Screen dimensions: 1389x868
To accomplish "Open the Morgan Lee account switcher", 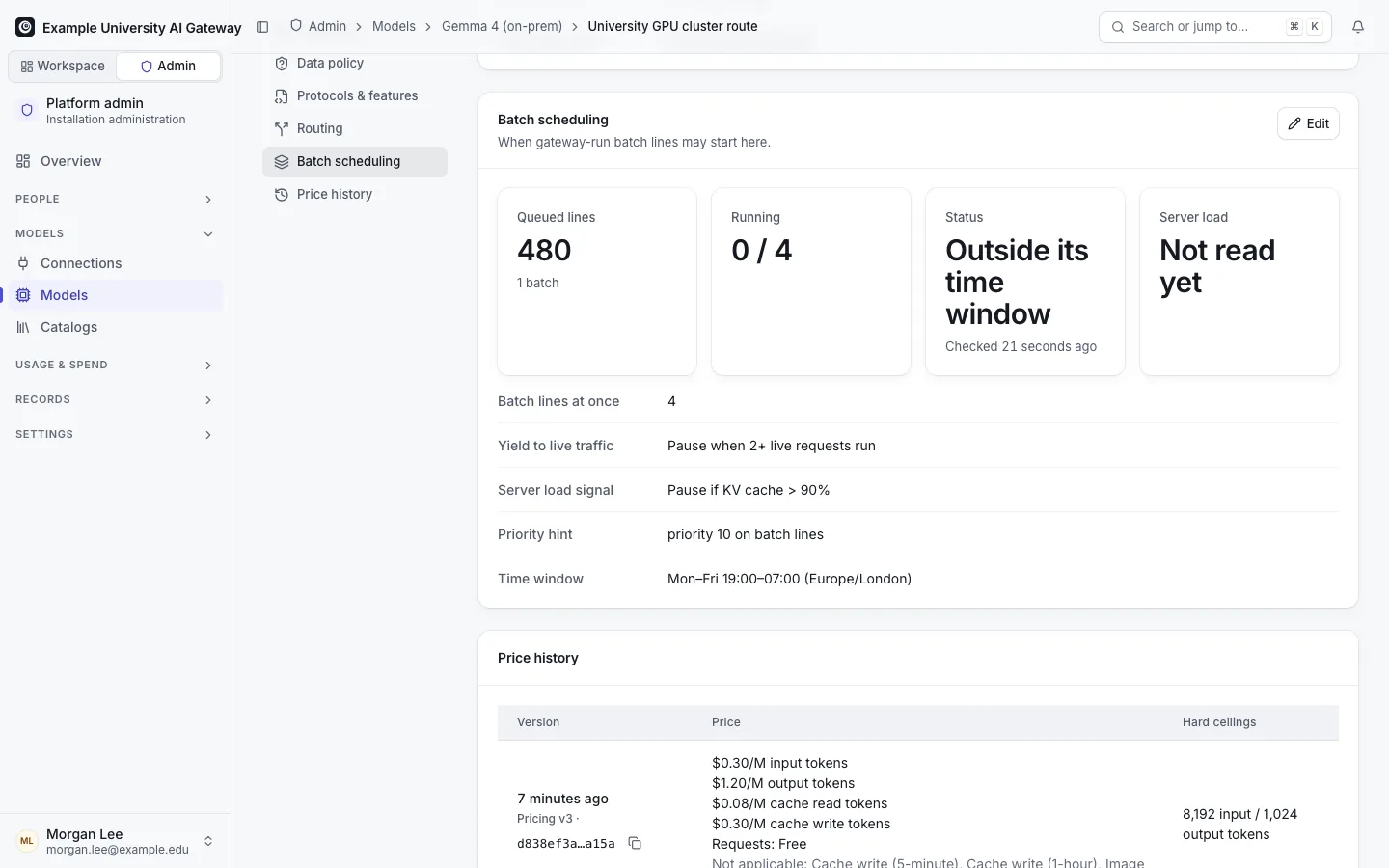I will click(116, 841).
